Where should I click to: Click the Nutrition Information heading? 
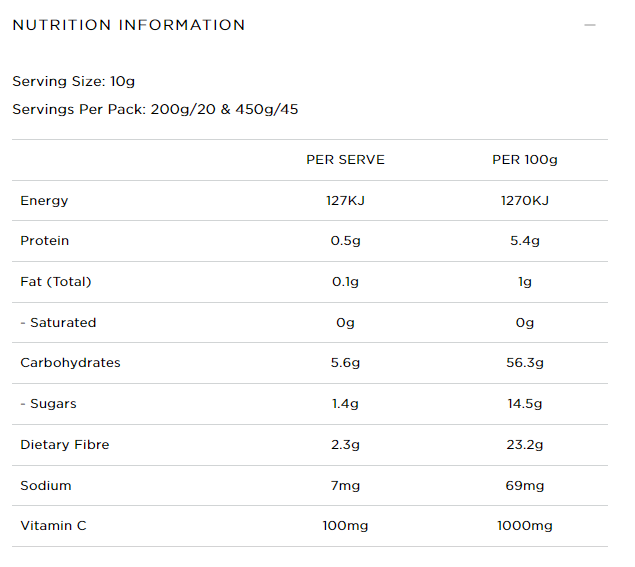[x=129, y=25]
